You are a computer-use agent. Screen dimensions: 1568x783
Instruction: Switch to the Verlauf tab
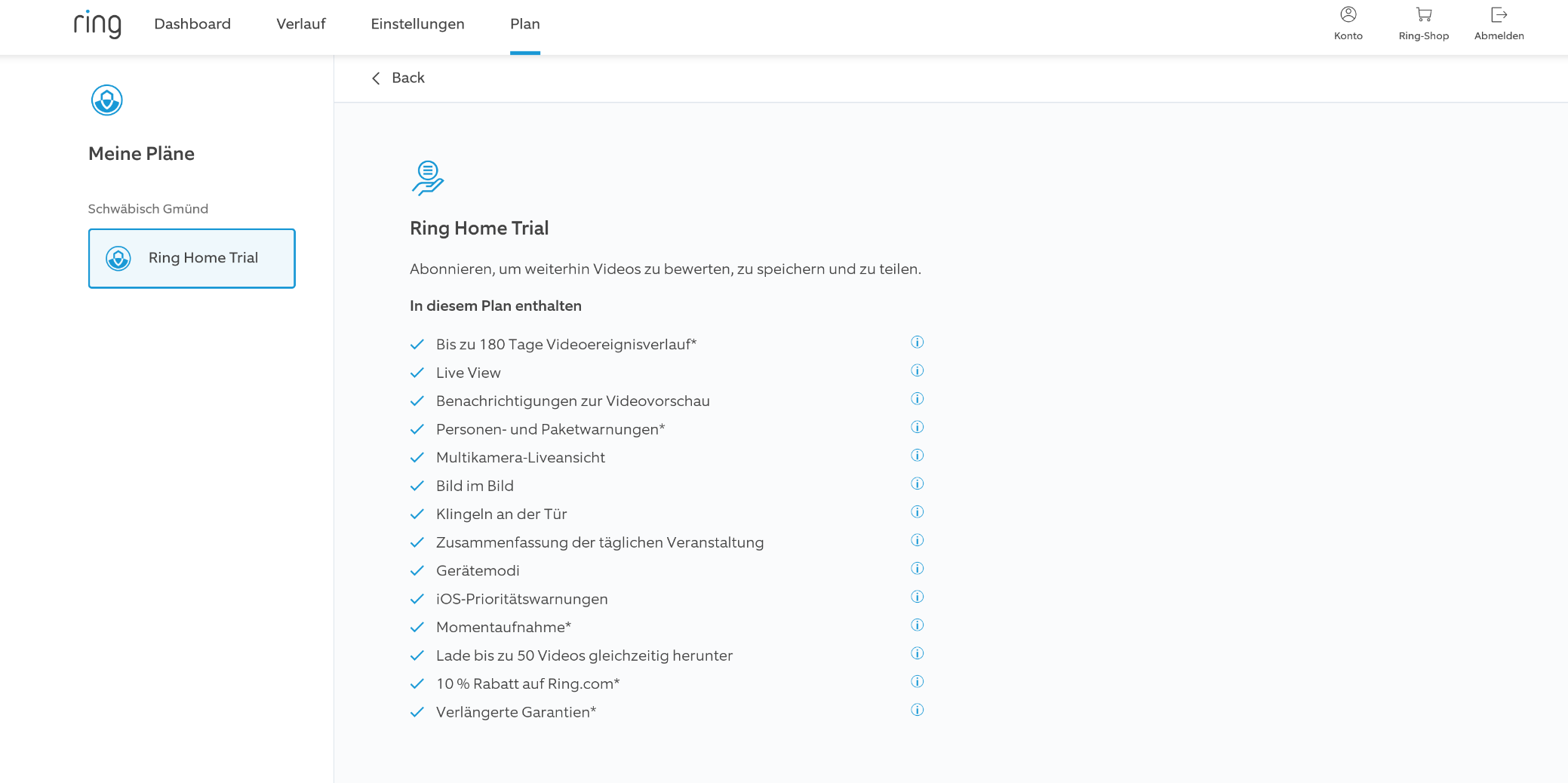pyautogui.click(x=300, y=24)
